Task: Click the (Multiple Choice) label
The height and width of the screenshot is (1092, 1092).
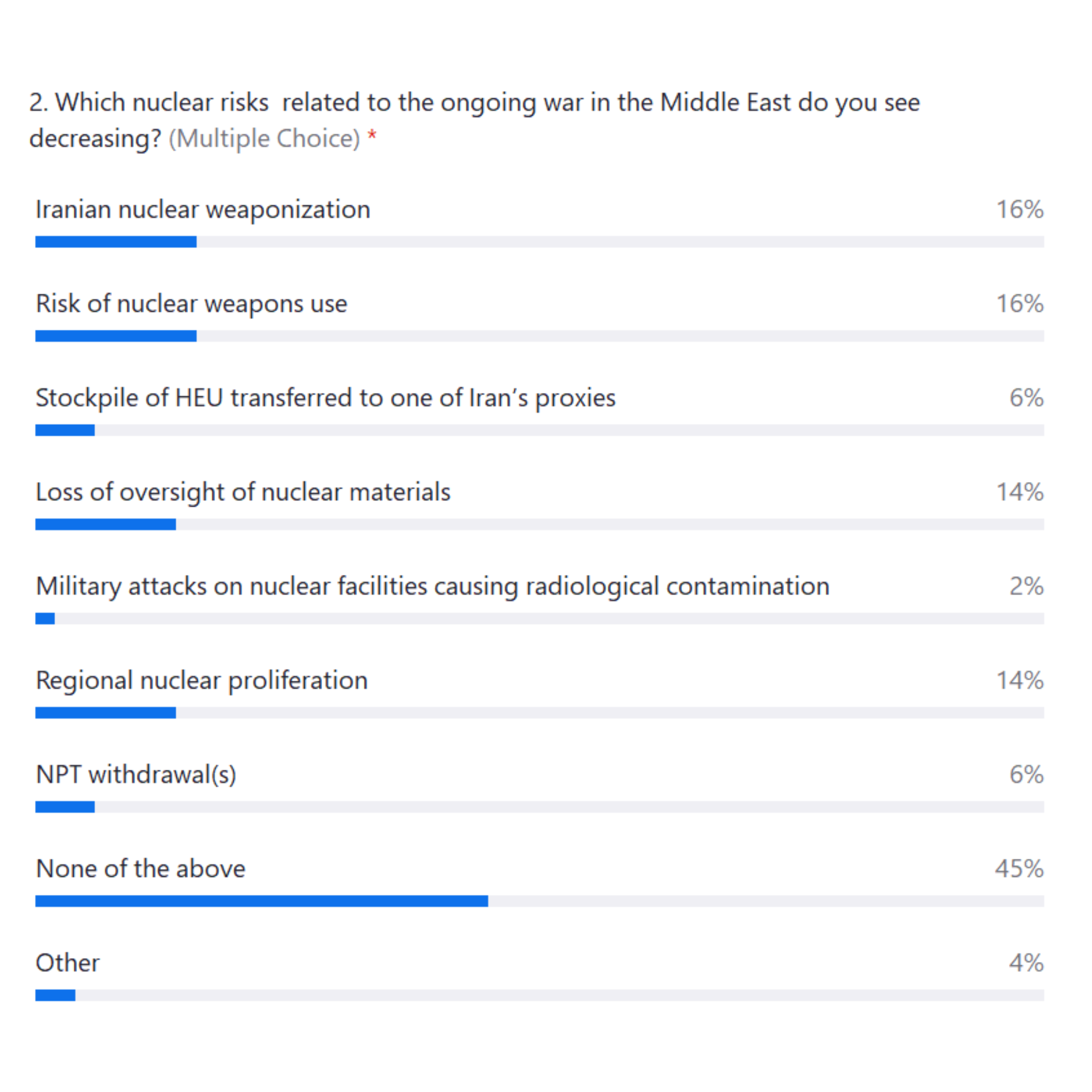Action: click(264, 139)
